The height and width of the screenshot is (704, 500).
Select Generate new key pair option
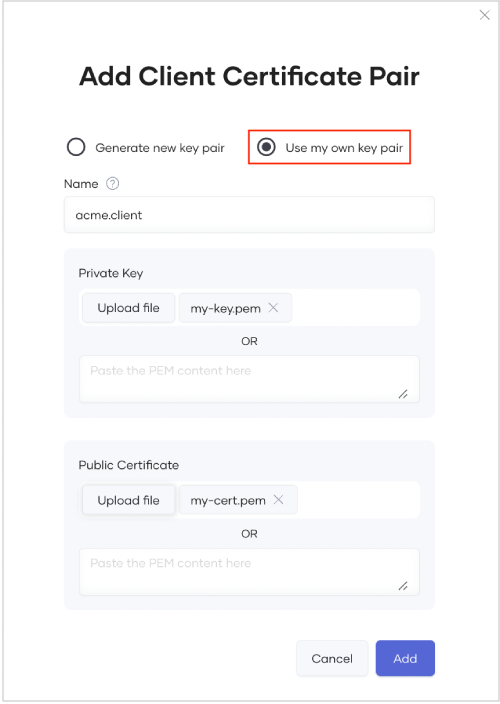[x=76, y=147]
